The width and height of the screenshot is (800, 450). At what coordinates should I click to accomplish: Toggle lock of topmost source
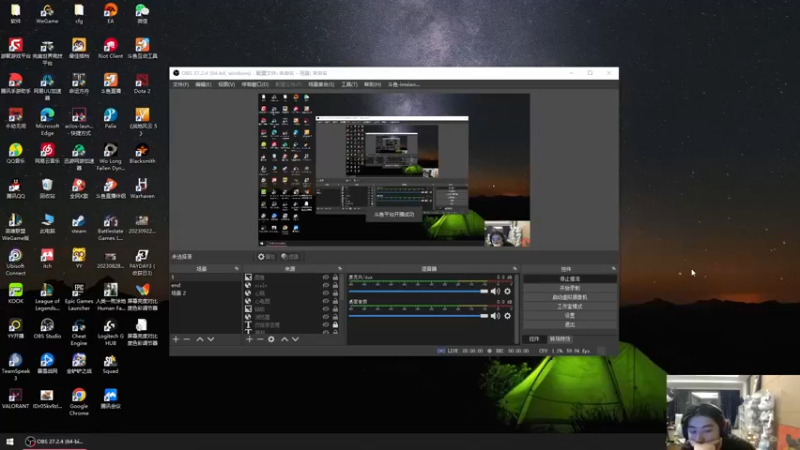point(335,278)
